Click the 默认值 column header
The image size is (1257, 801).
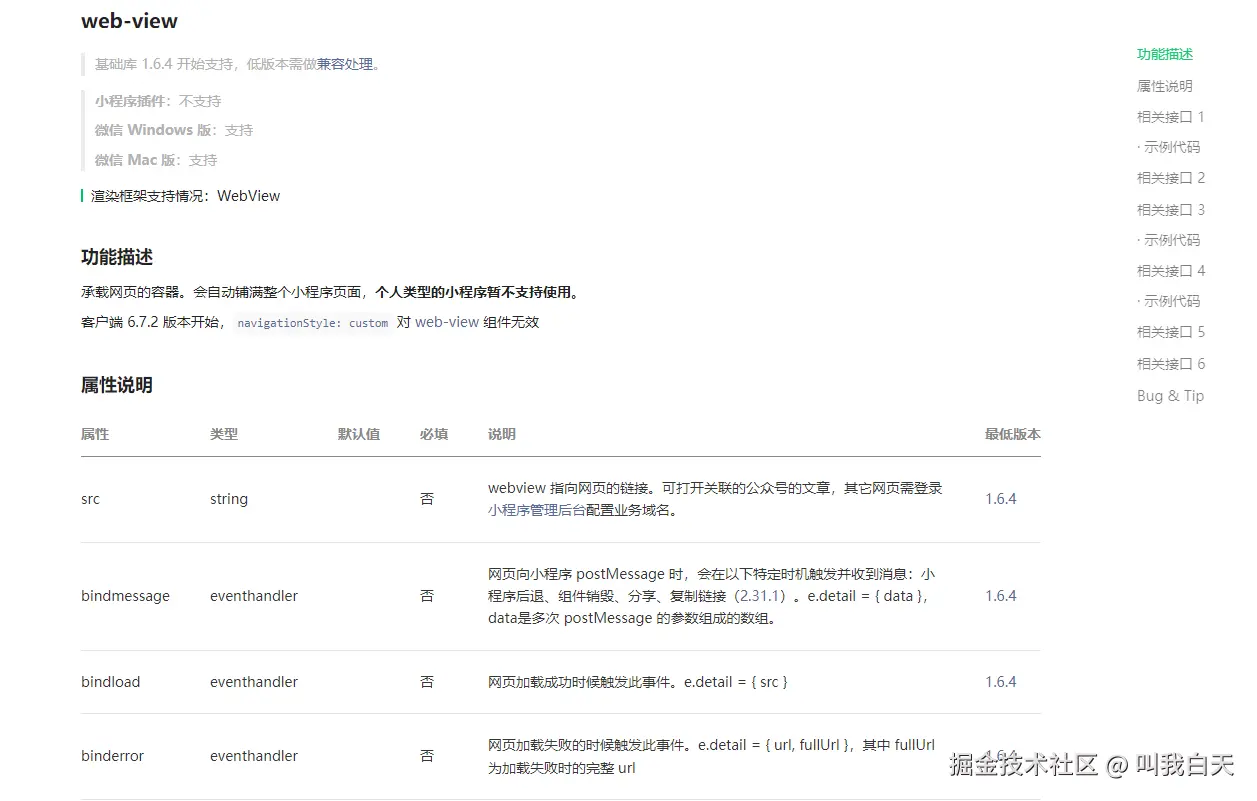click(359, 434)
